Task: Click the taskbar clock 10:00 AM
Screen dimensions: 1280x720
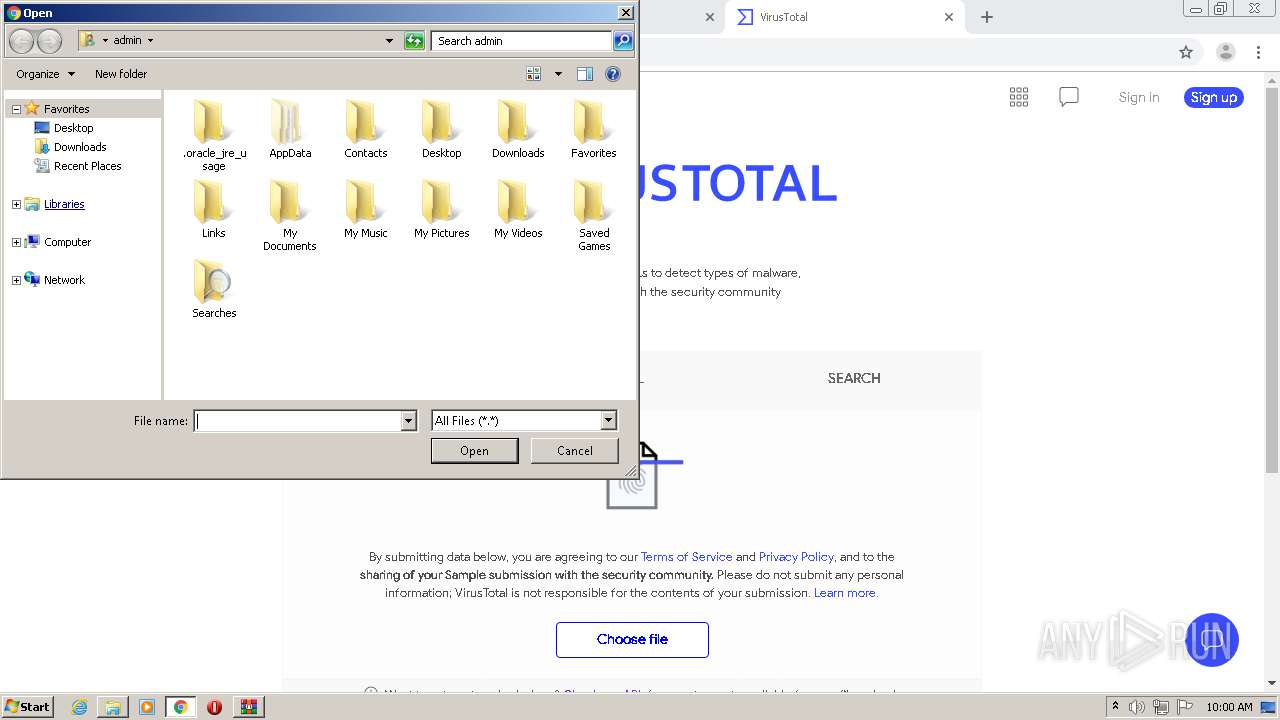Action: (x=1229, y=707)
